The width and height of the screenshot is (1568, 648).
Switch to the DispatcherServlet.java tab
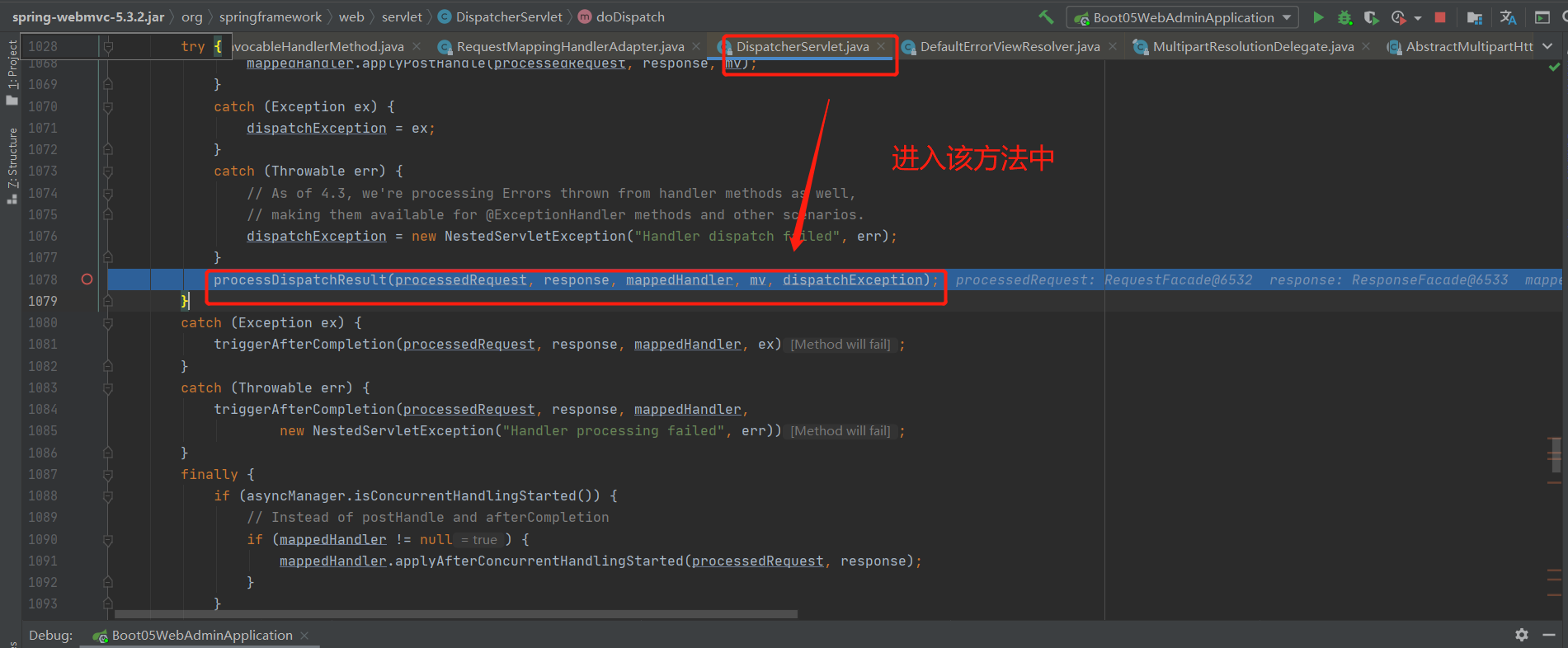click(802, 47)
